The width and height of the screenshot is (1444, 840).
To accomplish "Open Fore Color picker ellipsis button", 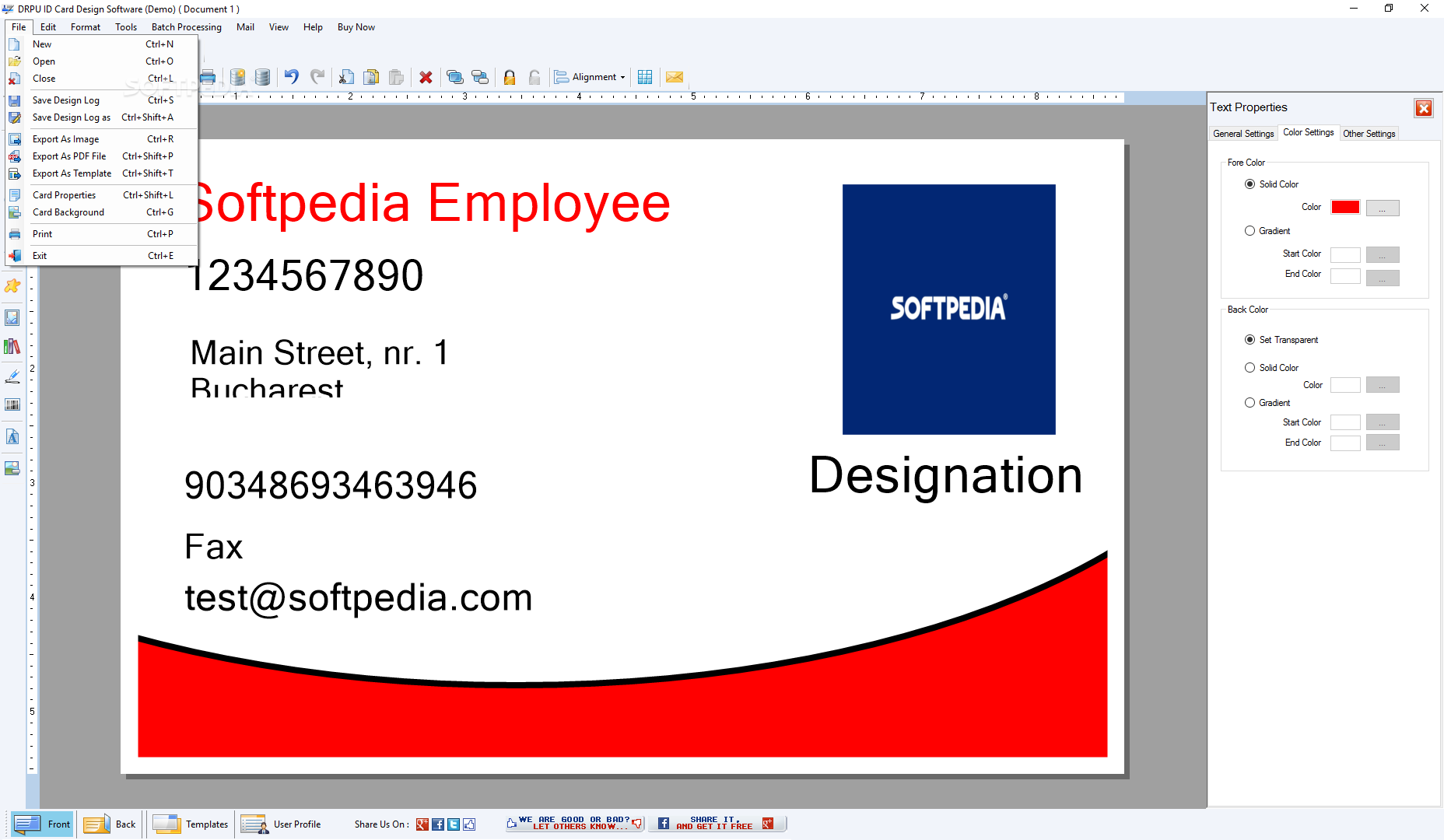I will click(1383, 208).
